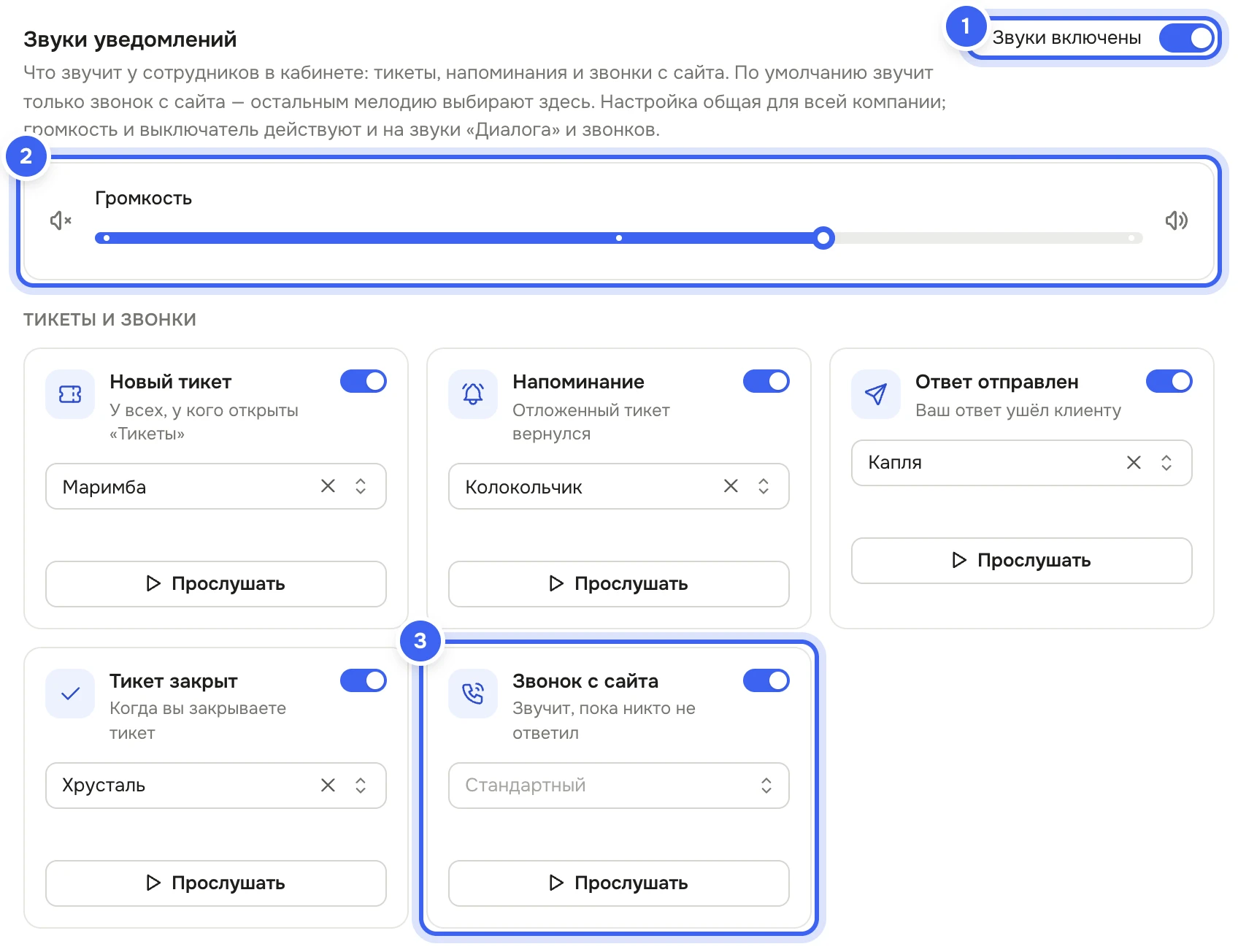1238x952 pixels.
Task: Open the Колокольчик melody dropdown
Action: 619,486
